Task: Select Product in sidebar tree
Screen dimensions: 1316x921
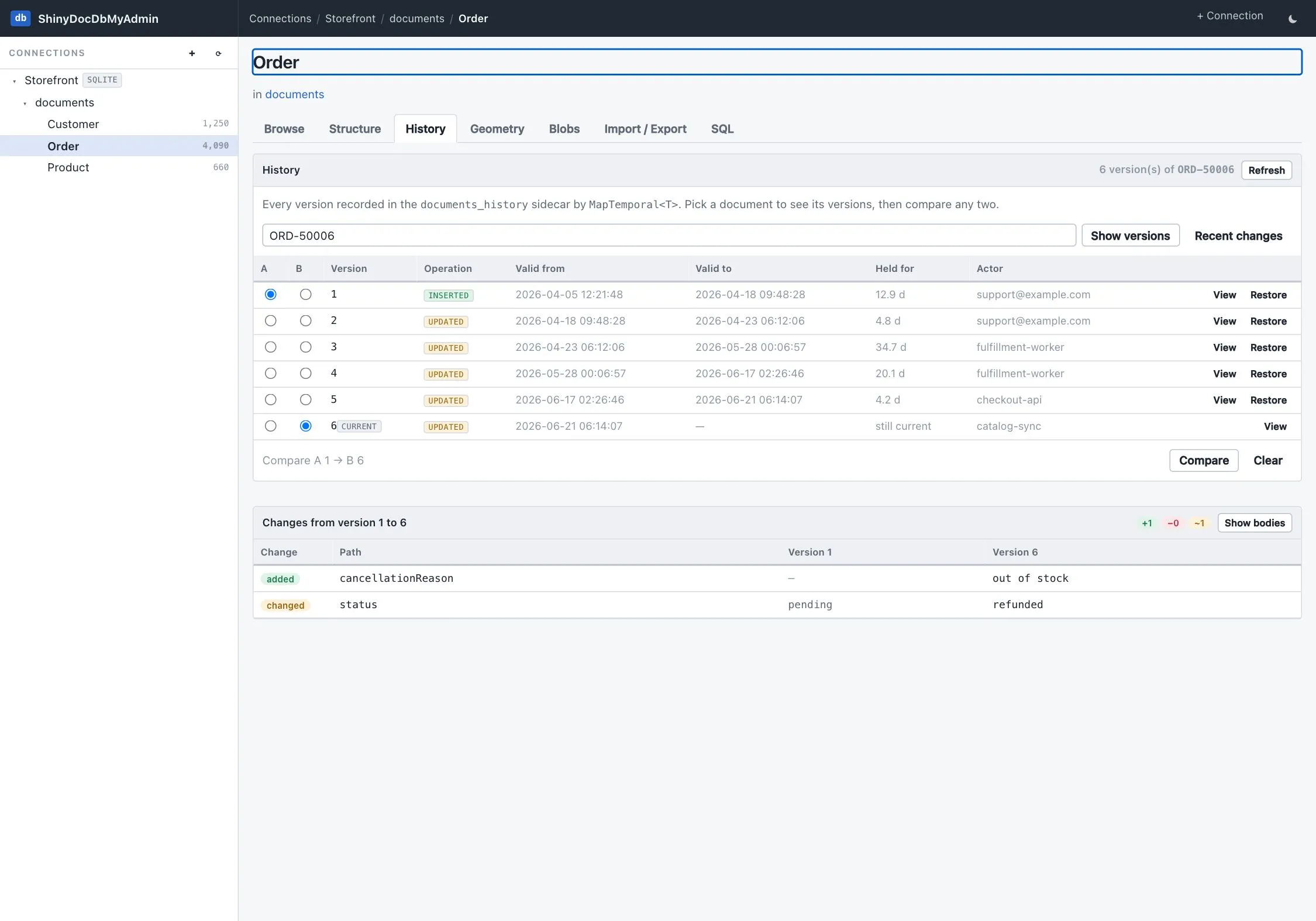Action: tap(119, 167)
